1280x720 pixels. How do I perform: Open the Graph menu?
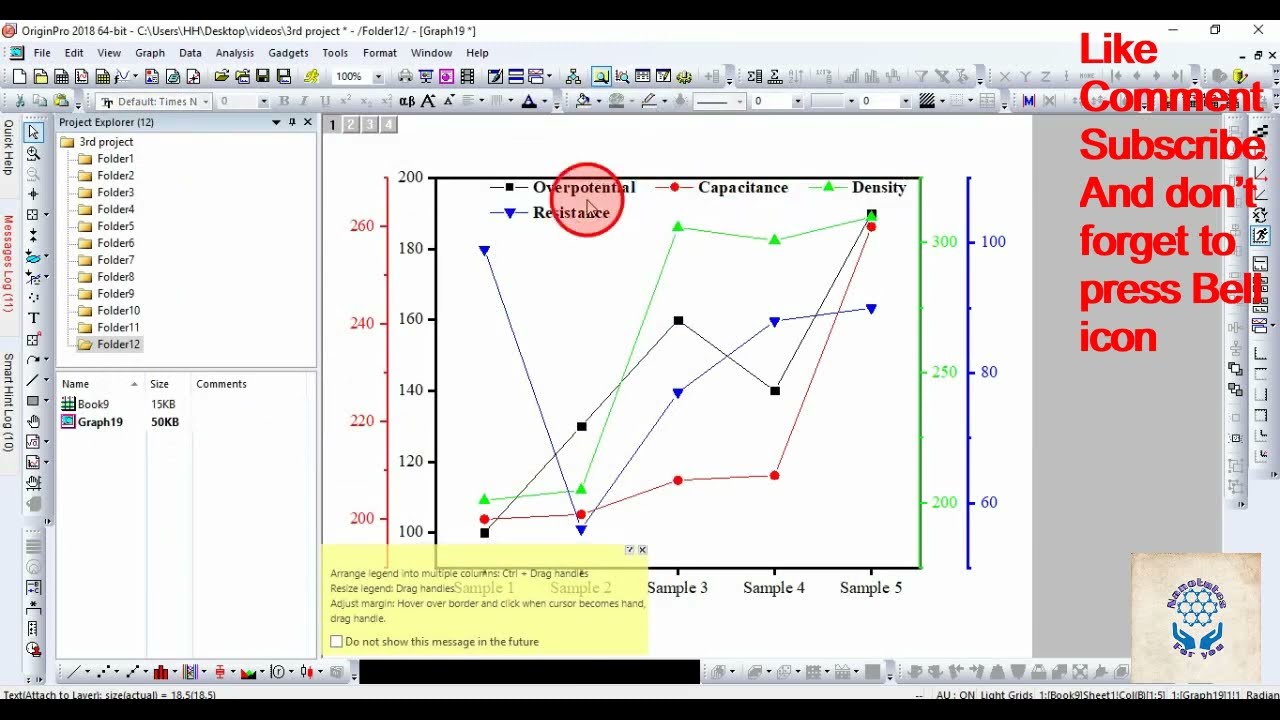pyautogui.click(x=150, y=53)
